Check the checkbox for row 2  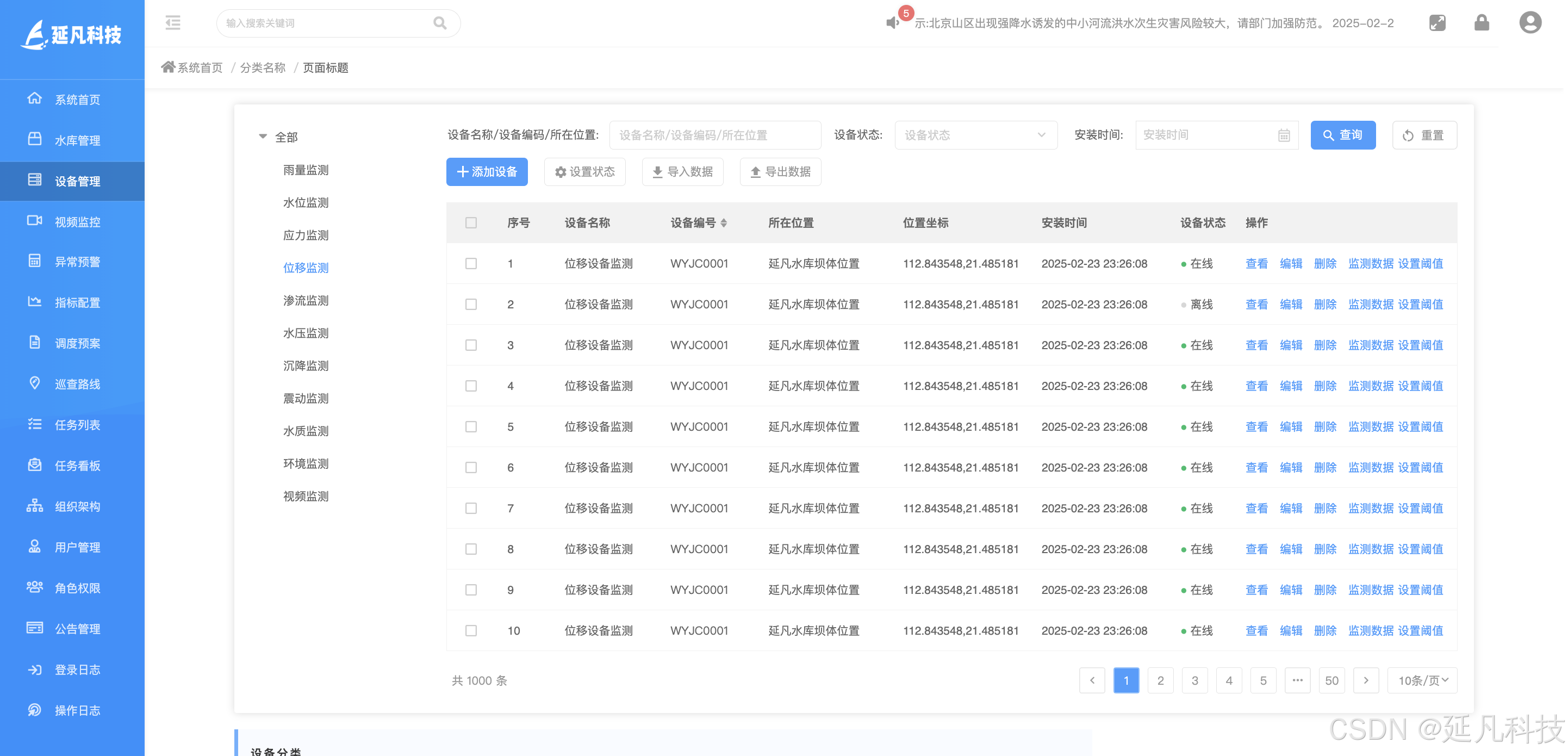pyautogui.click(x=471, y=305)
